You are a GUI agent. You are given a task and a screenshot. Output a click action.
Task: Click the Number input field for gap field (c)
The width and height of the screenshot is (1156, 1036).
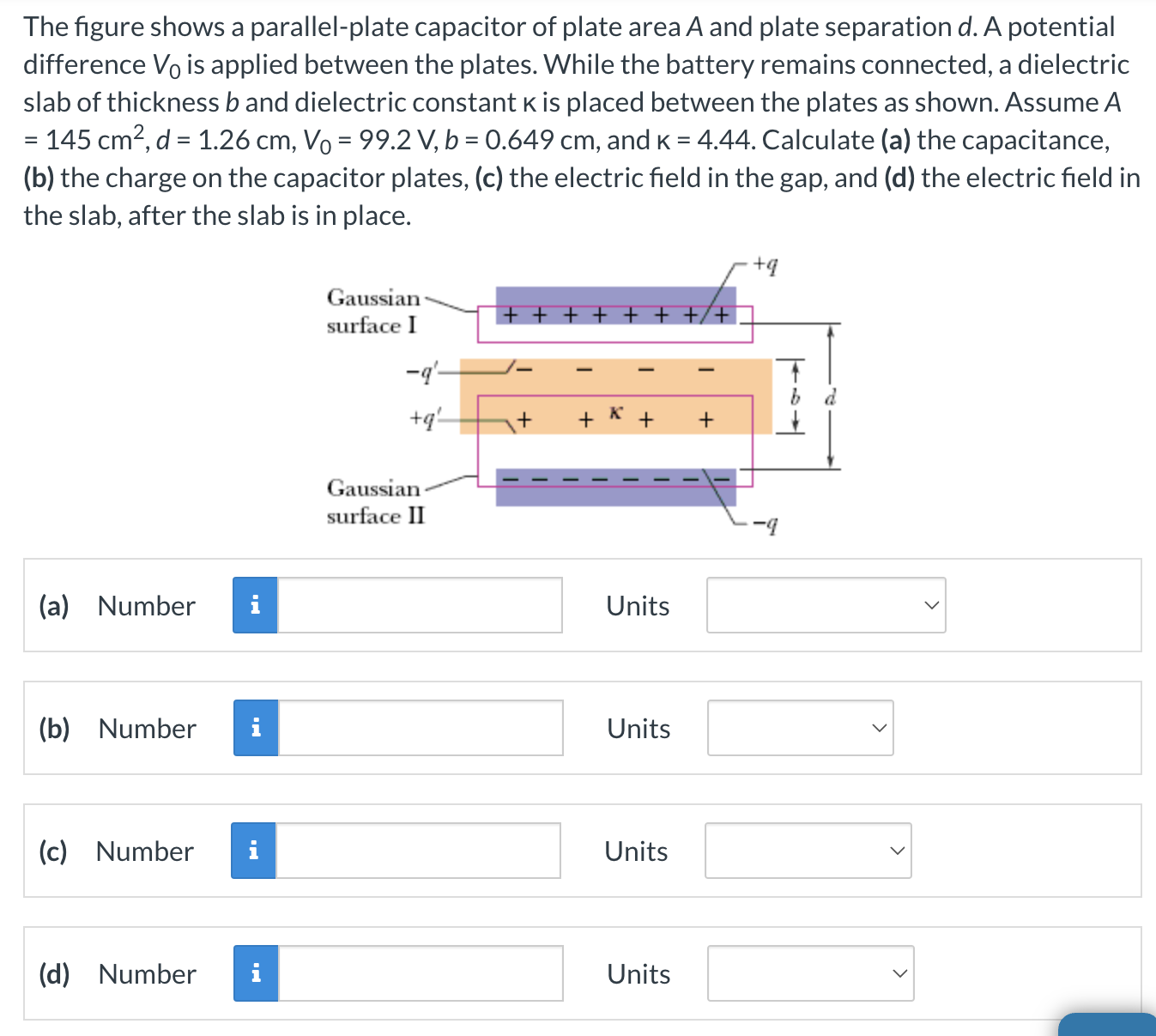click(419, 851)
